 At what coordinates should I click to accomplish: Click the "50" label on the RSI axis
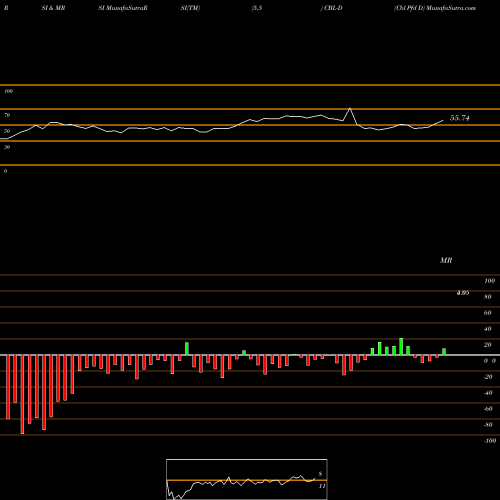pyautogui.click(x=7, y=131)
